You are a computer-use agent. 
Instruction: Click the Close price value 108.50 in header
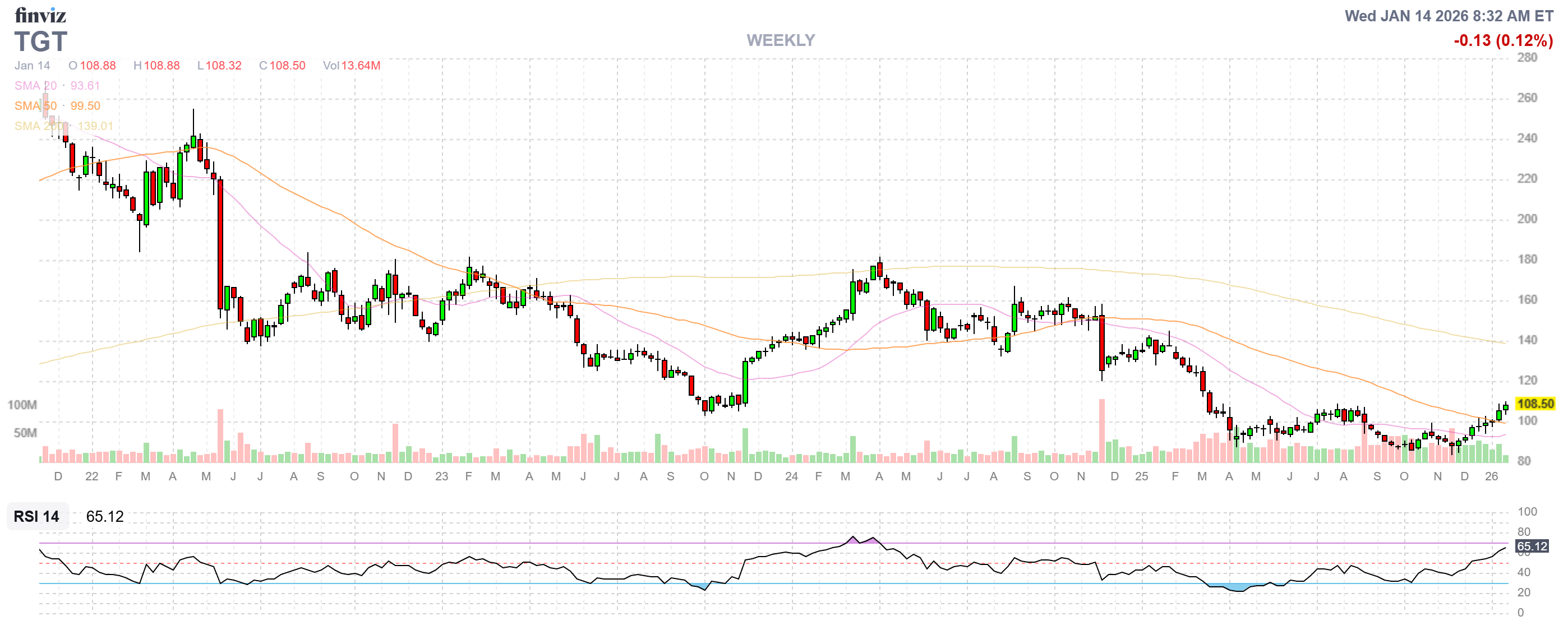click(x=287, y=66)
